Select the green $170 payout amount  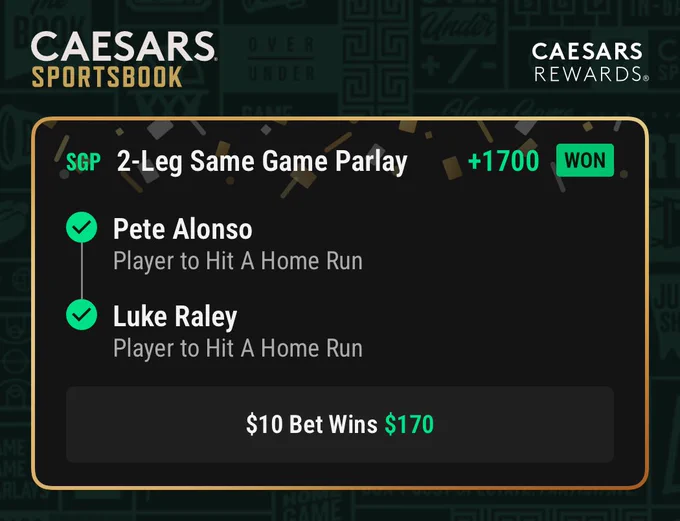click(x=409, y=424)
